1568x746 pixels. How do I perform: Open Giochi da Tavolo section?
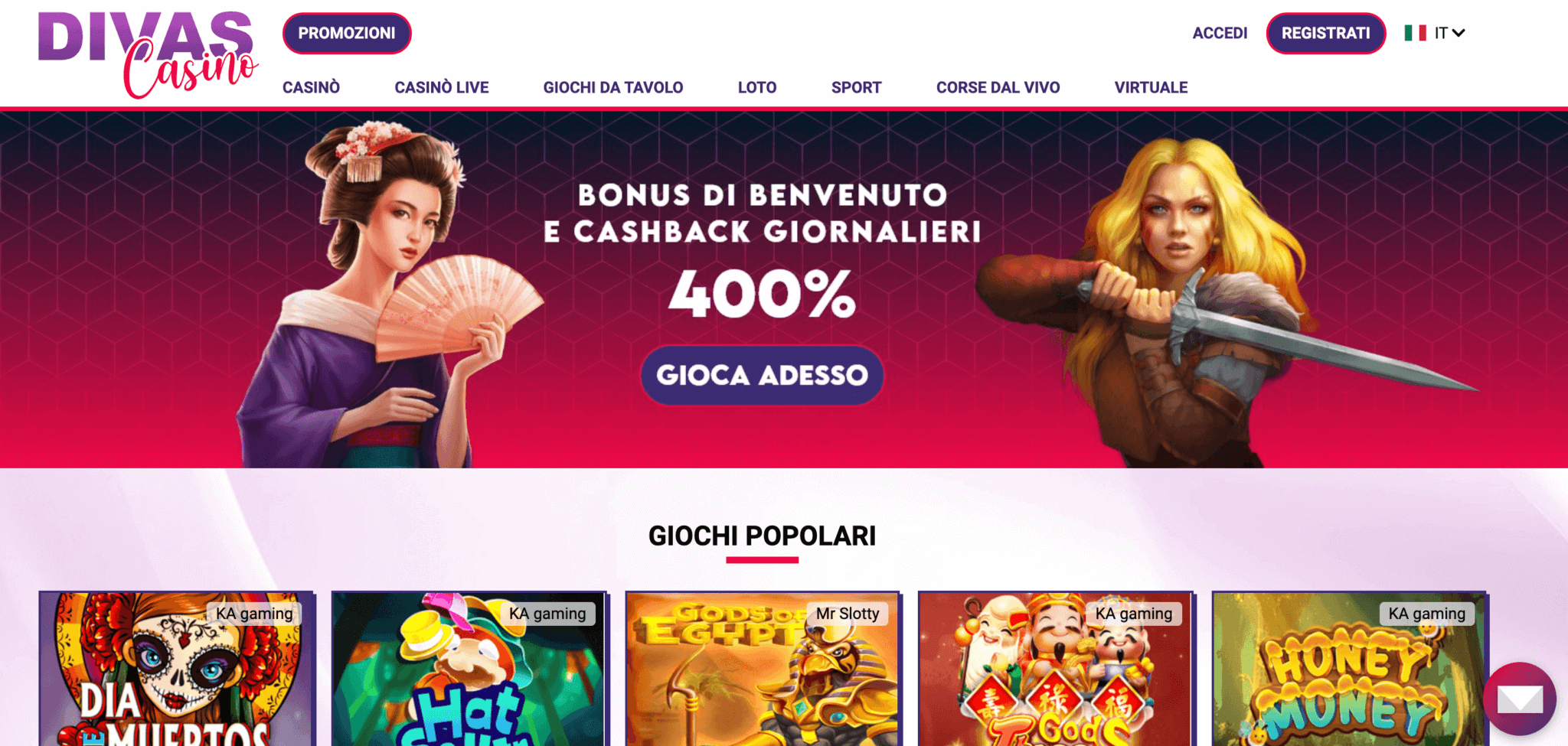point(613,88)
